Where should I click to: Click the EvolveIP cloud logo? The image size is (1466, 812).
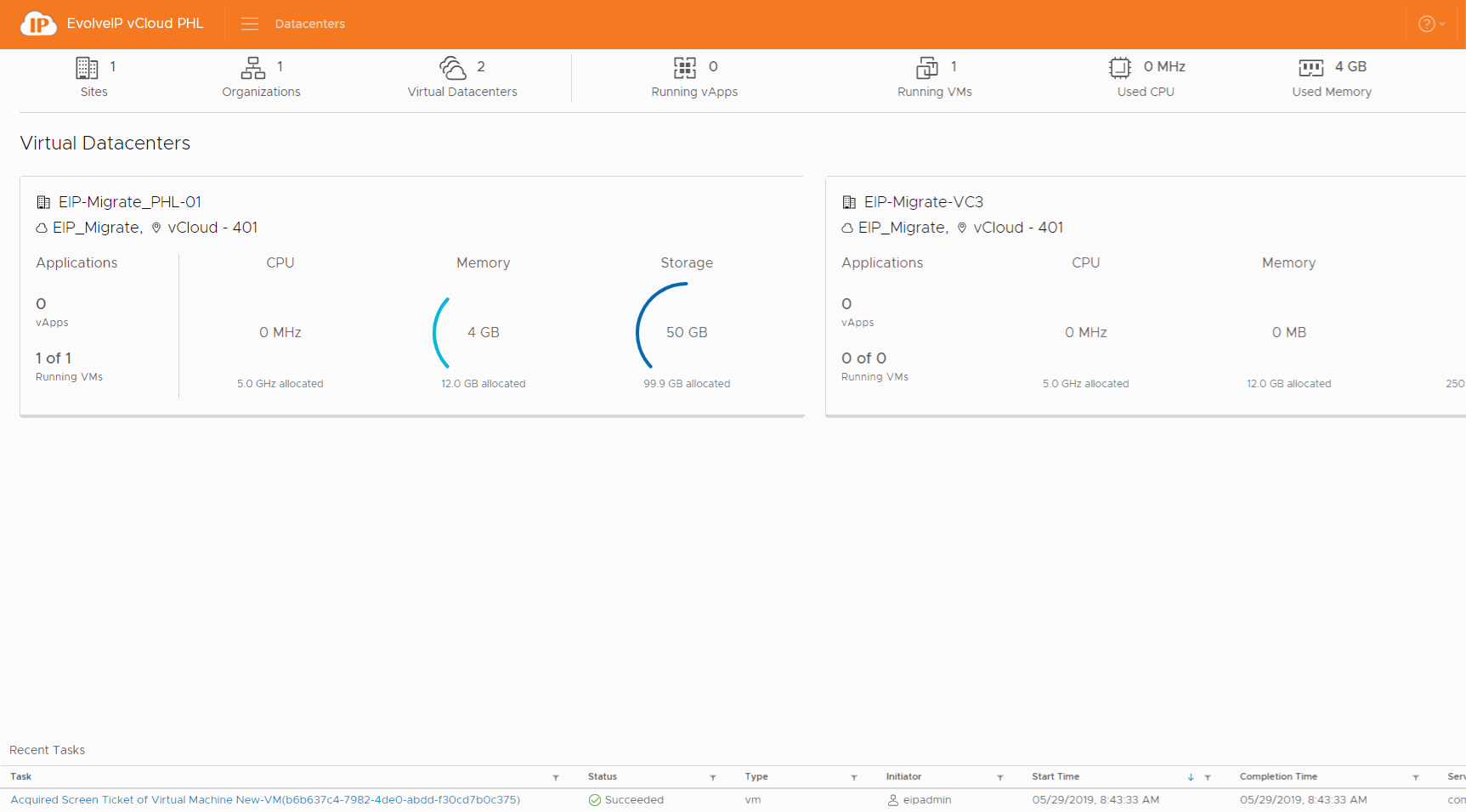pos(38,24)
